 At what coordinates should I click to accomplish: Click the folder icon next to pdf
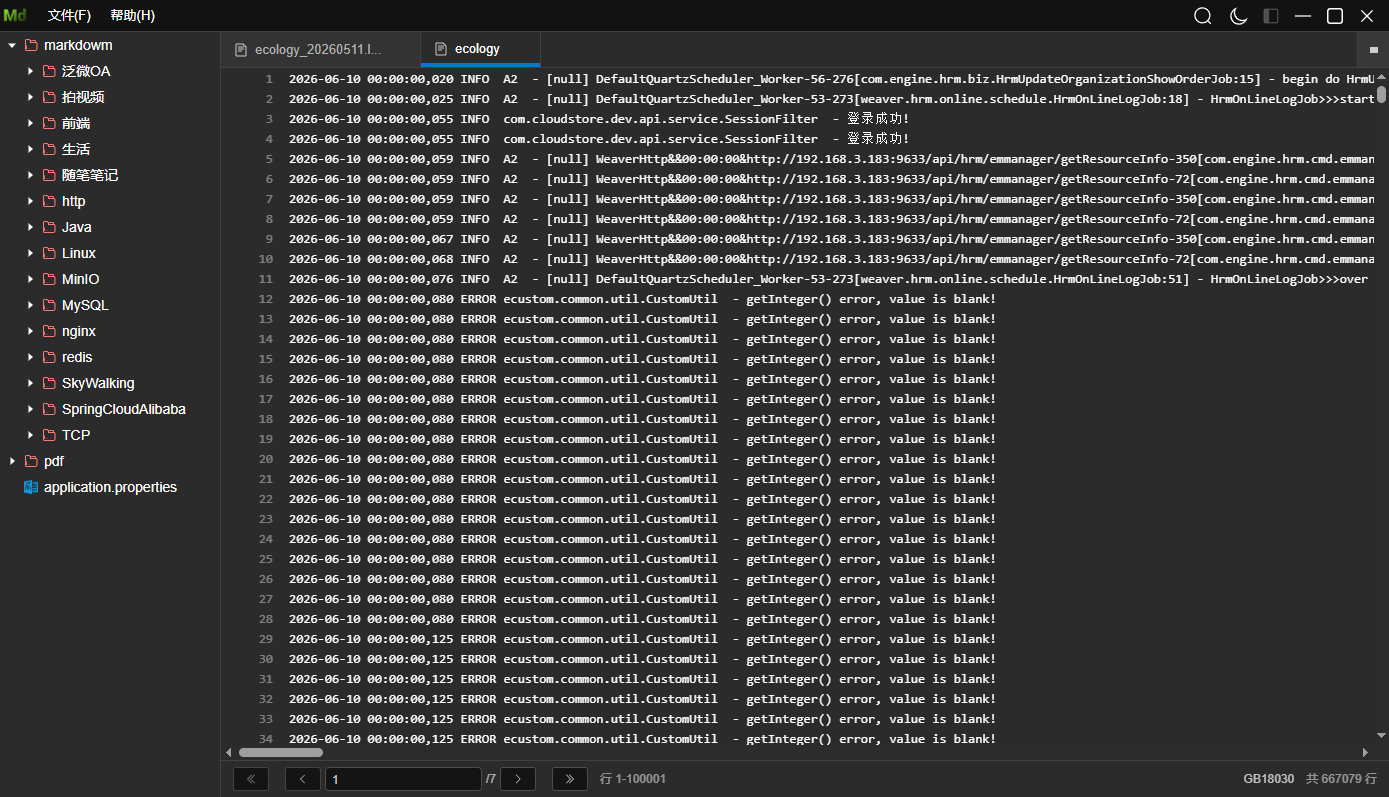(x=31, y=461)
